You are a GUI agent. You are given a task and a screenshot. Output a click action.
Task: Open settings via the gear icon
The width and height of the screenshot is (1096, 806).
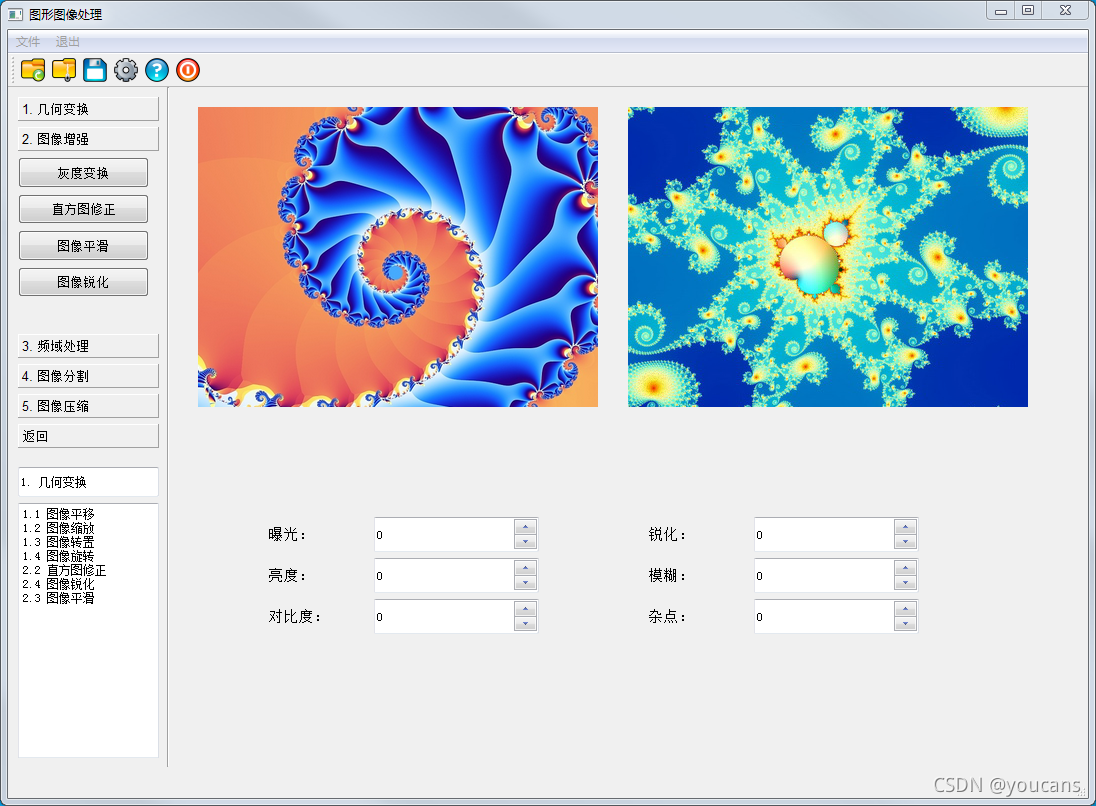pos(125,70)
